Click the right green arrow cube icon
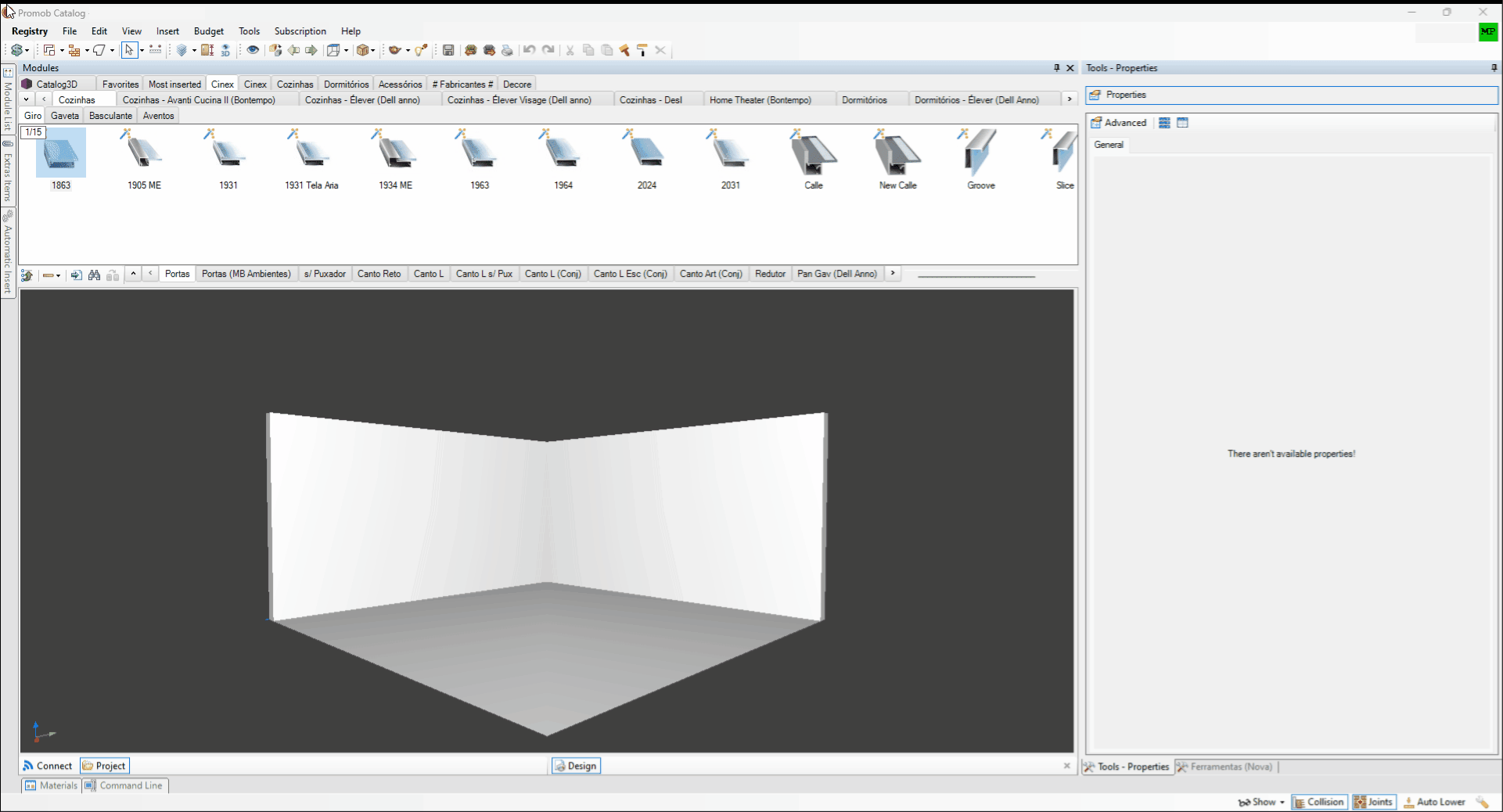1503x812 pixels. 311,50
